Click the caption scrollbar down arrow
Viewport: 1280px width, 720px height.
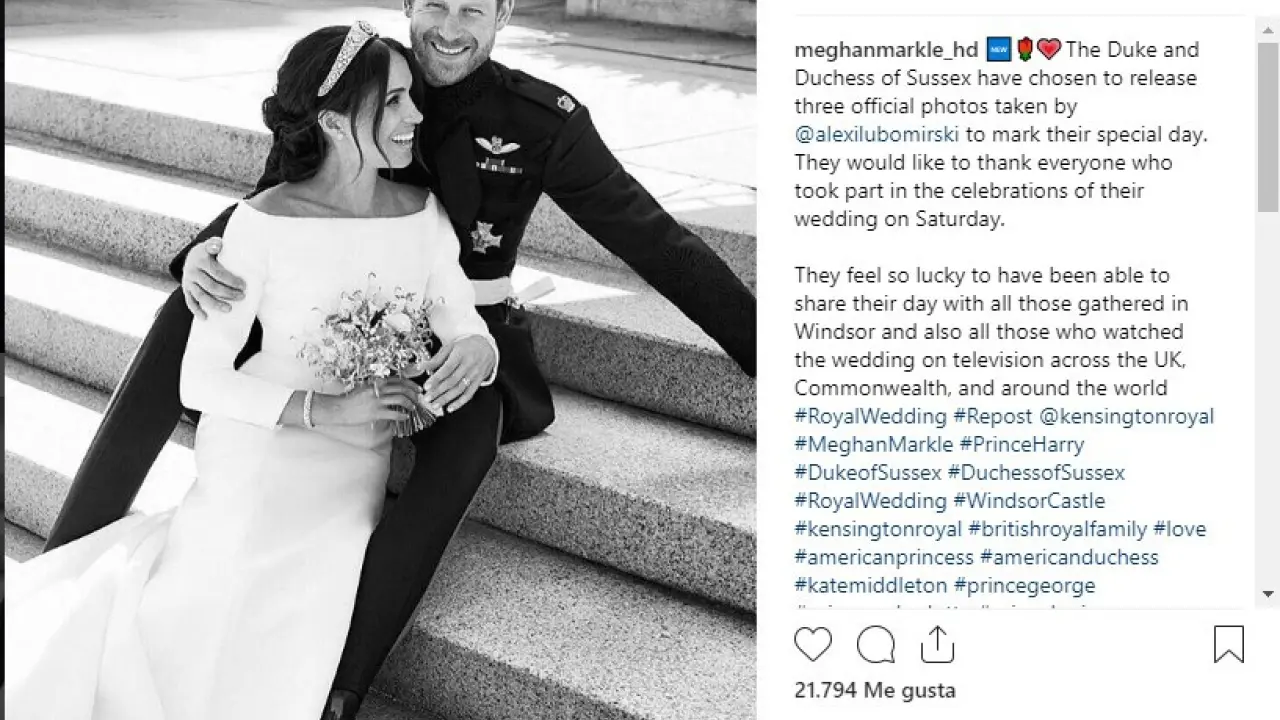click(x=1268, y=594)
